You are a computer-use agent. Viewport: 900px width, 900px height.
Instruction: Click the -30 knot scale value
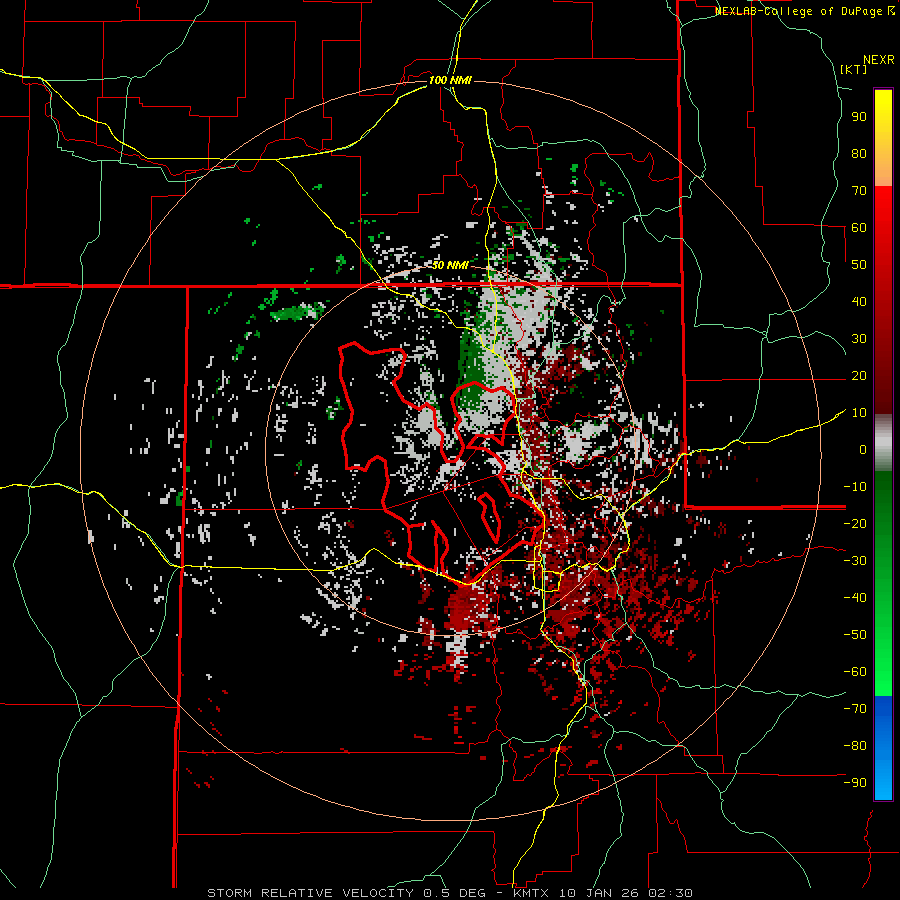pyautogui.click(x=855, y=561)
